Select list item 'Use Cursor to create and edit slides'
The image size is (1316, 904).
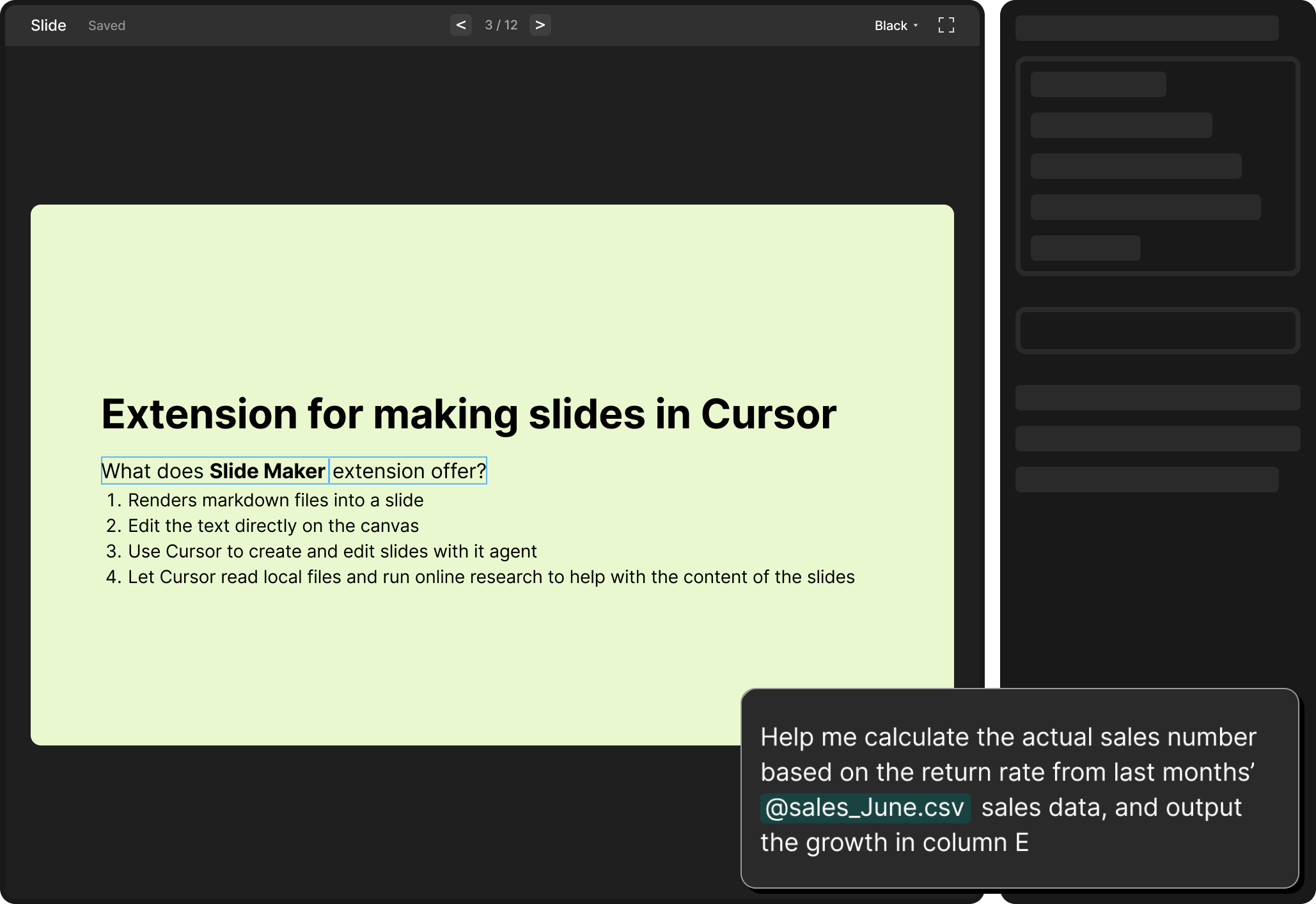click(333, 551)
